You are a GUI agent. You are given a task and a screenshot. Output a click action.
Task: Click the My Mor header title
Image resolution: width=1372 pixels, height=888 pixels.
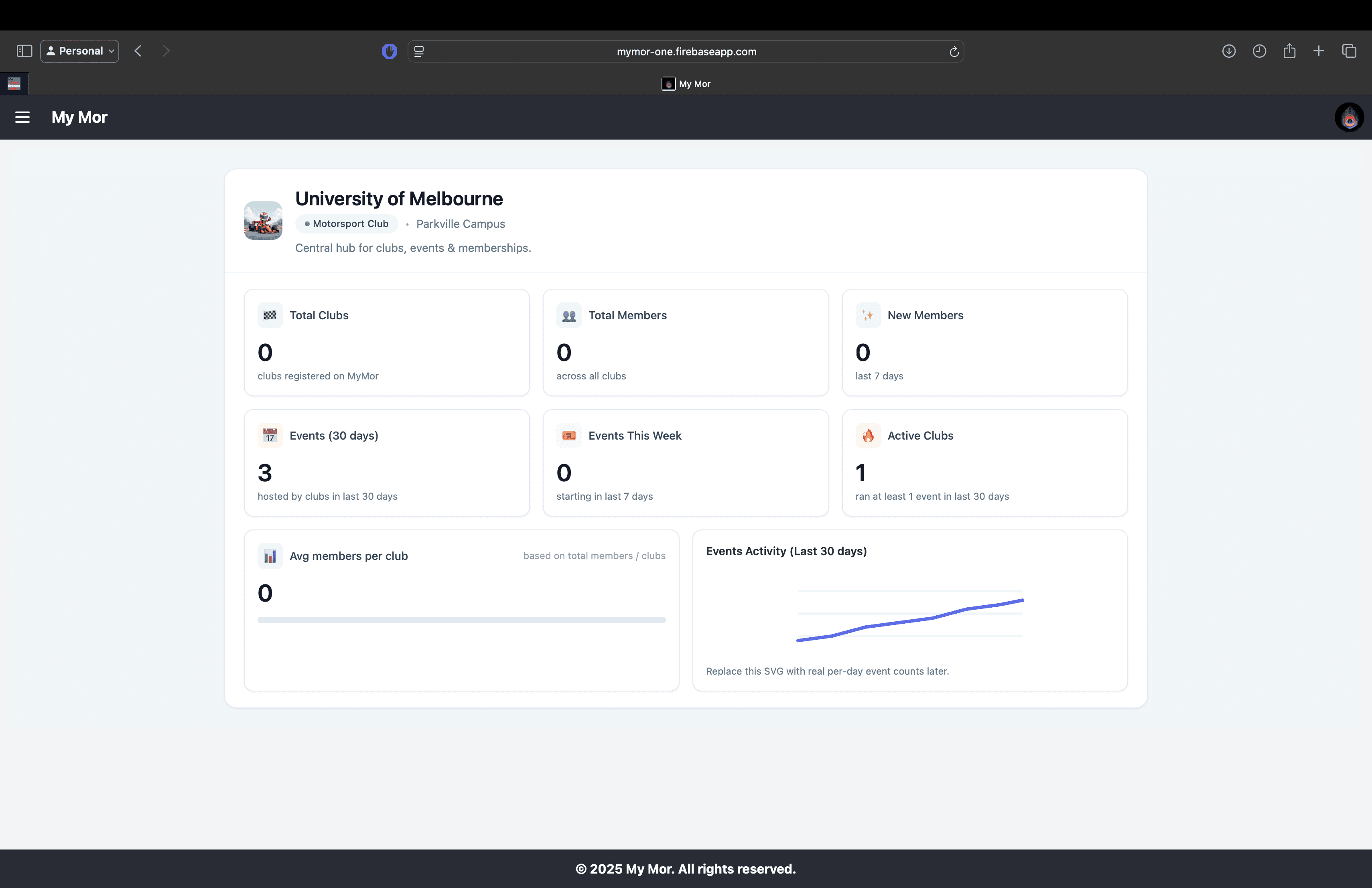click(79, 118)
